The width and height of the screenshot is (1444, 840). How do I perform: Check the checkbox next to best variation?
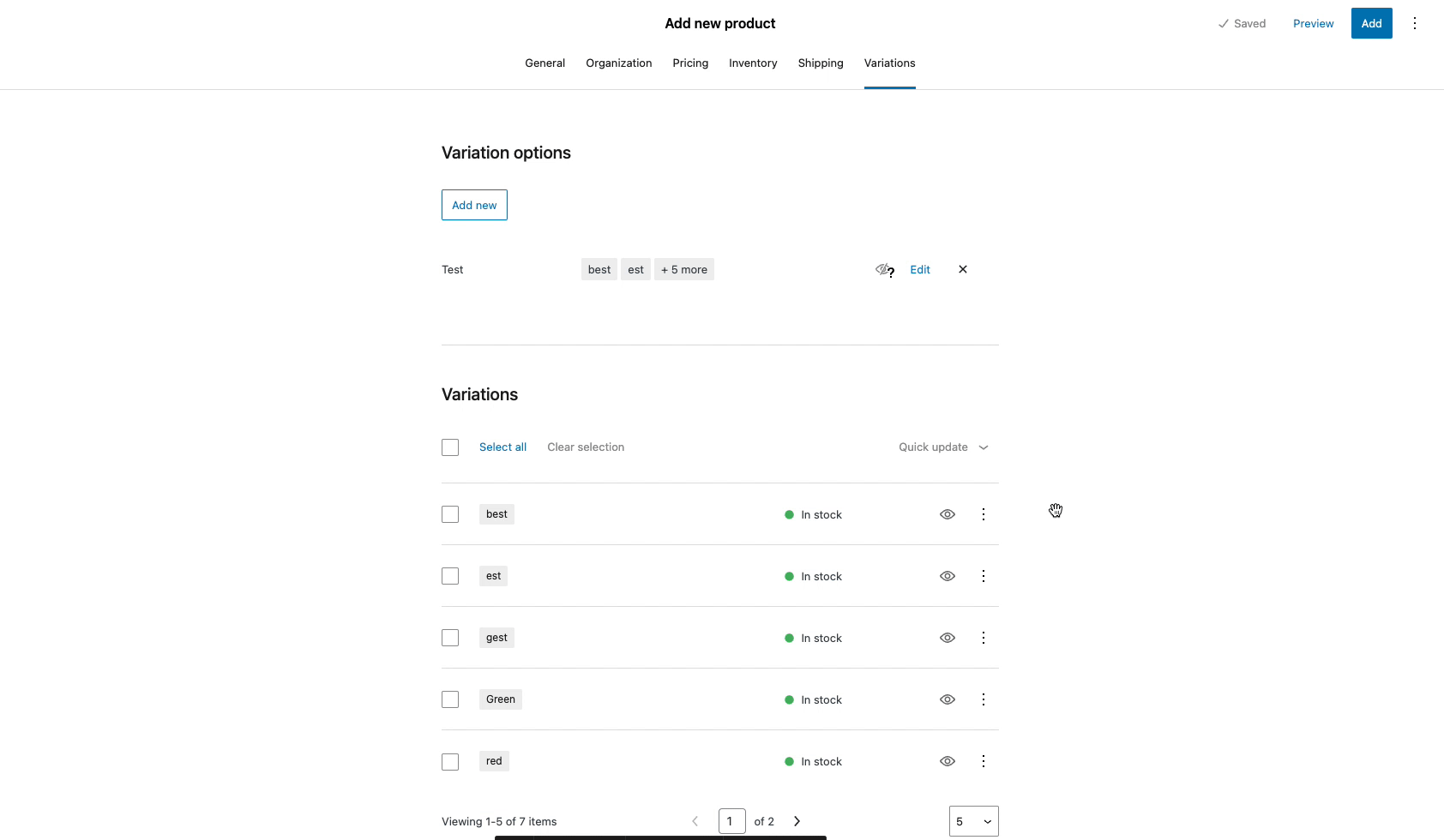pos(450,514)
